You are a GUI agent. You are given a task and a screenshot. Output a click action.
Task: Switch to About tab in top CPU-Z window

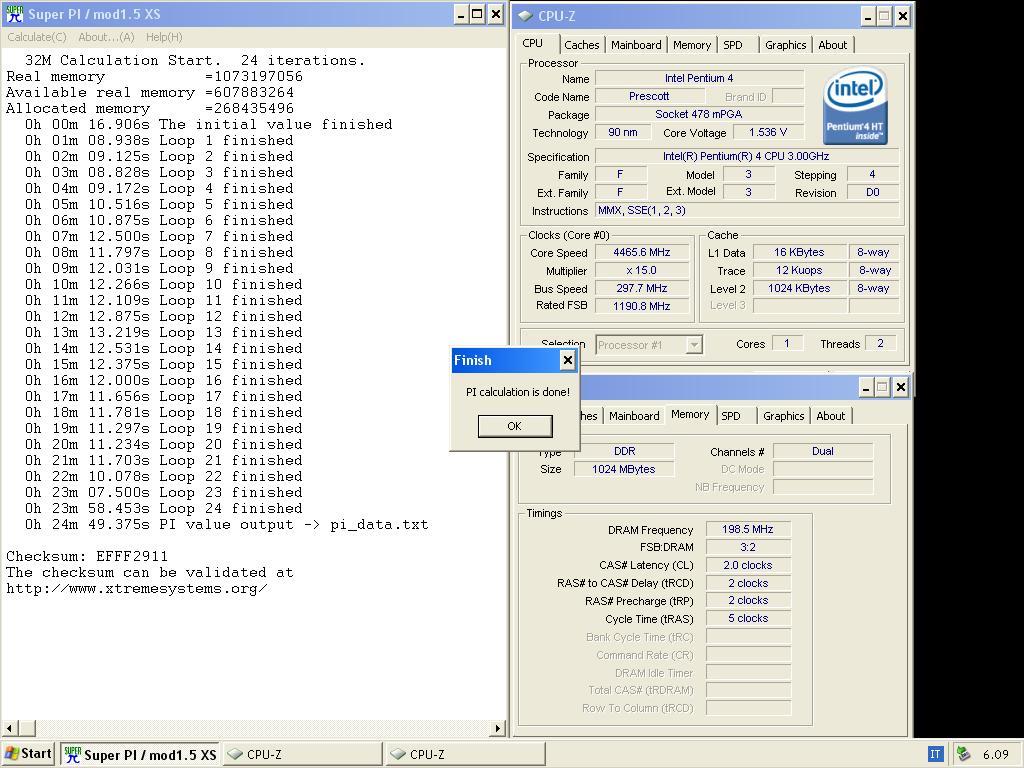[x=833, y=45]
